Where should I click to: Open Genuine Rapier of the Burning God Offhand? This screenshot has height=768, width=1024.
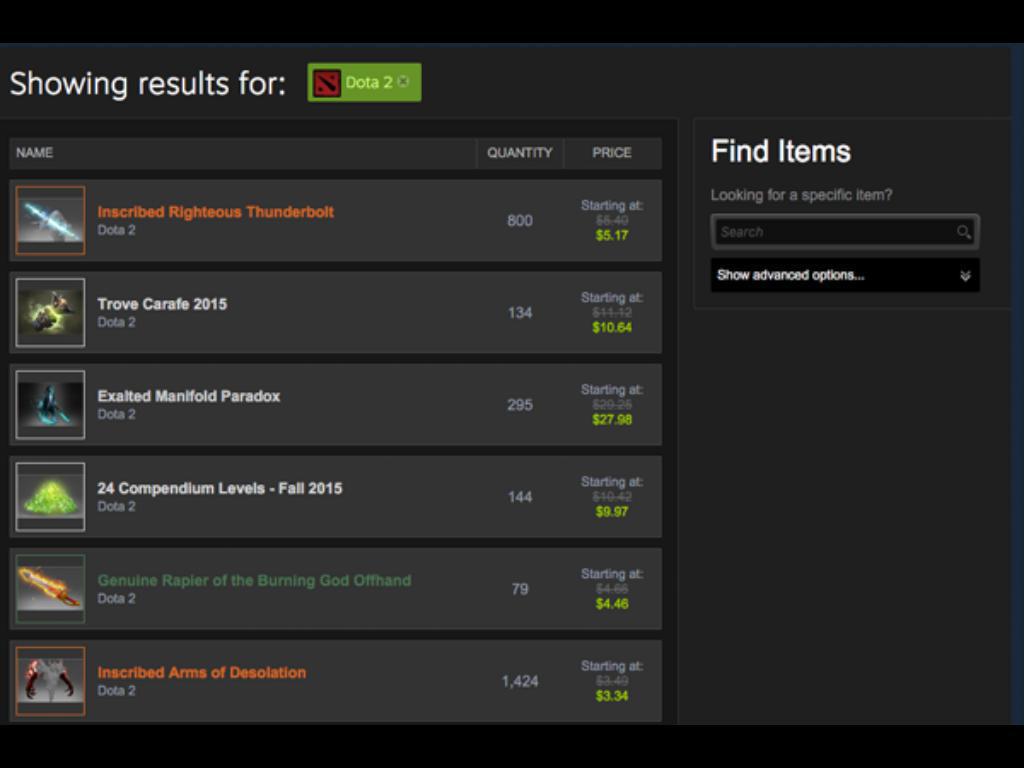click(x=254, y=580)
